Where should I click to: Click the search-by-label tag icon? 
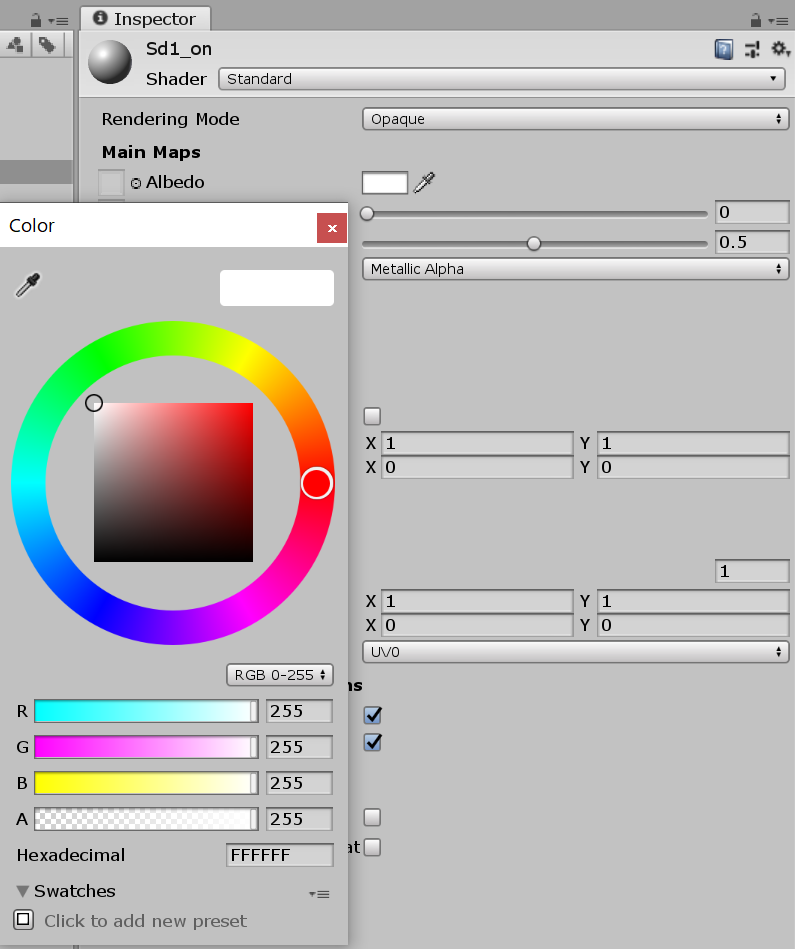(47, 45)
